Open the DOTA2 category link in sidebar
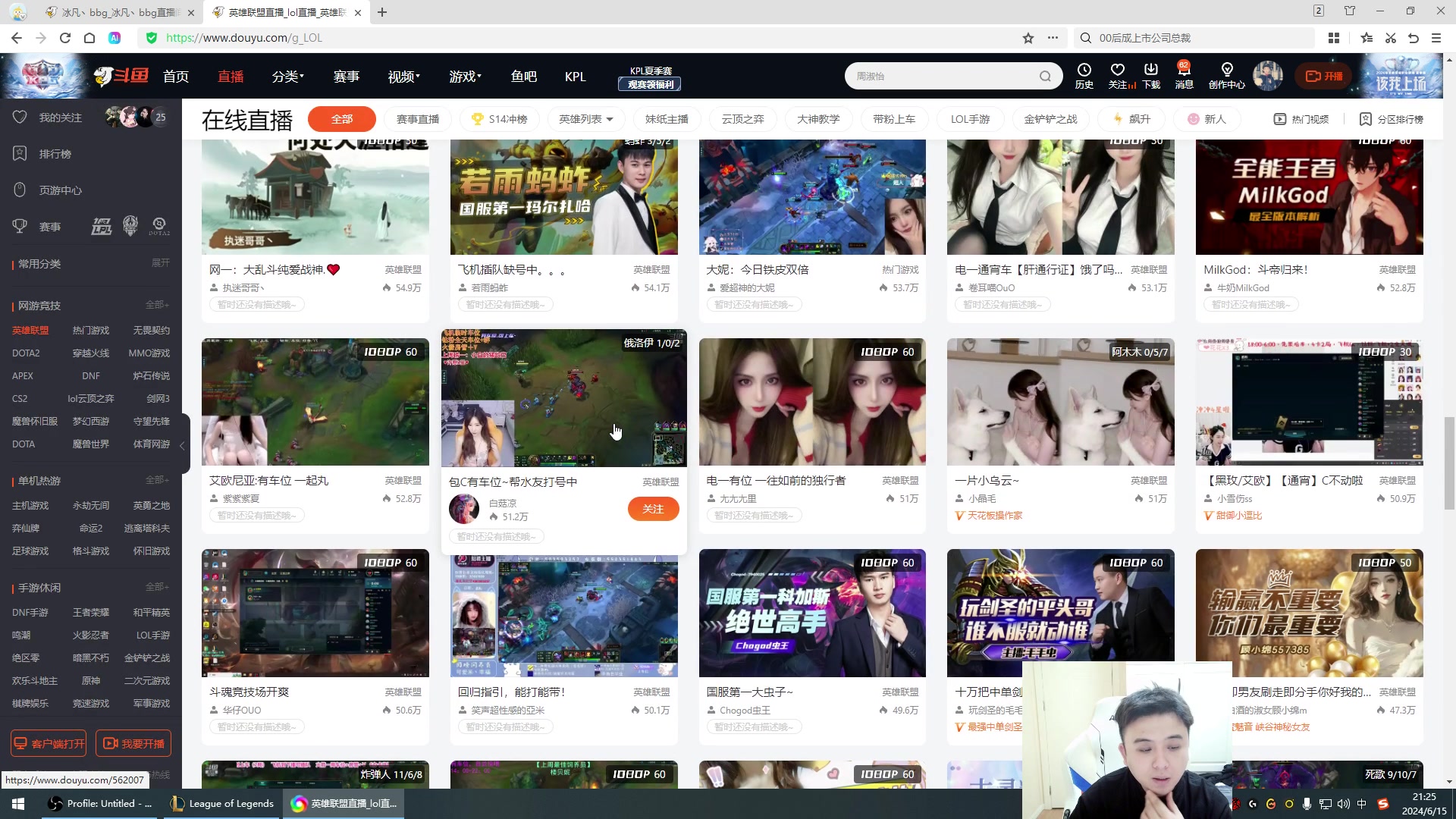1456x819 pixels. point(26,353)
